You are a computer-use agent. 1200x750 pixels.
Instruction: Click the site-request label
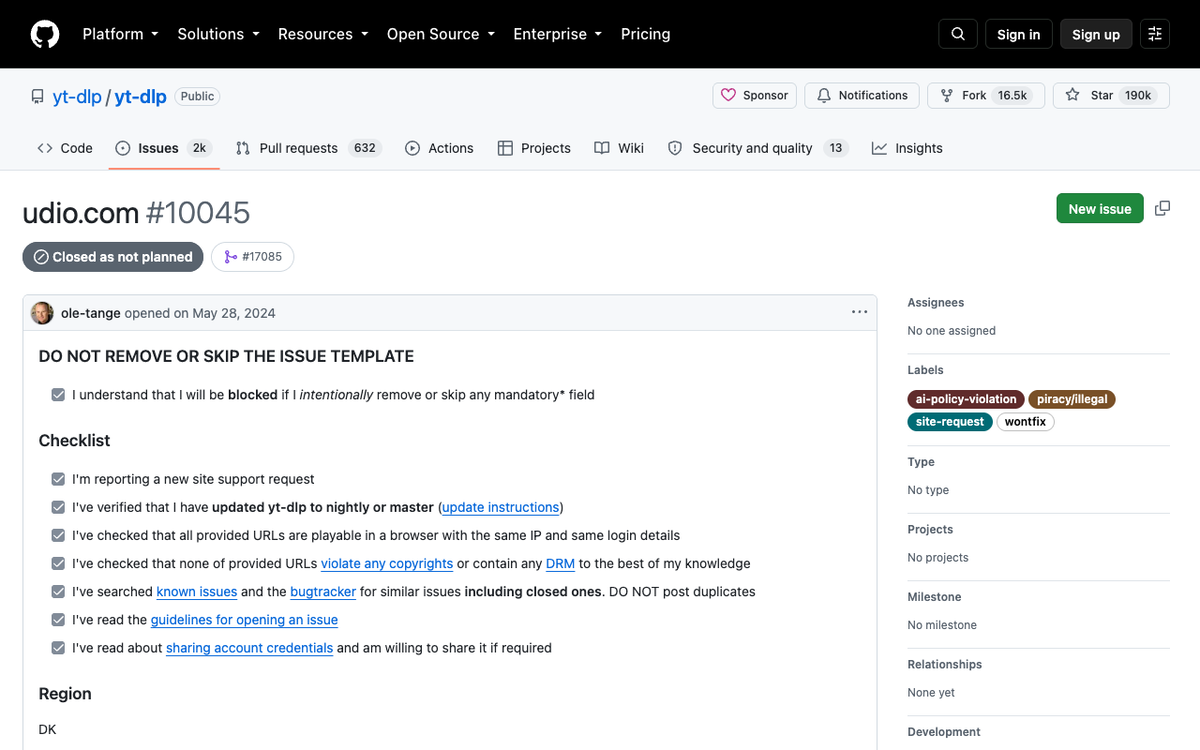(950, 422)
